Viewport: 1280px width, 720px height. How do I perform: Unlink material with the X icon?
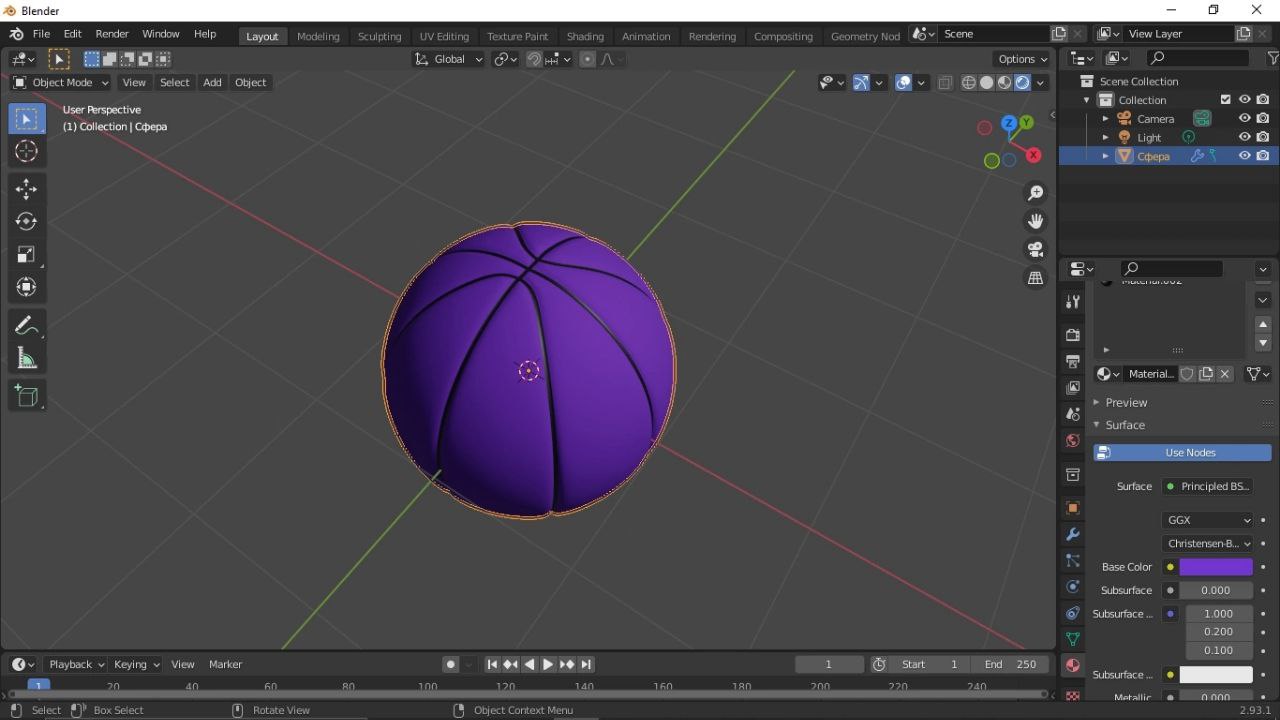pos(1225,374)
